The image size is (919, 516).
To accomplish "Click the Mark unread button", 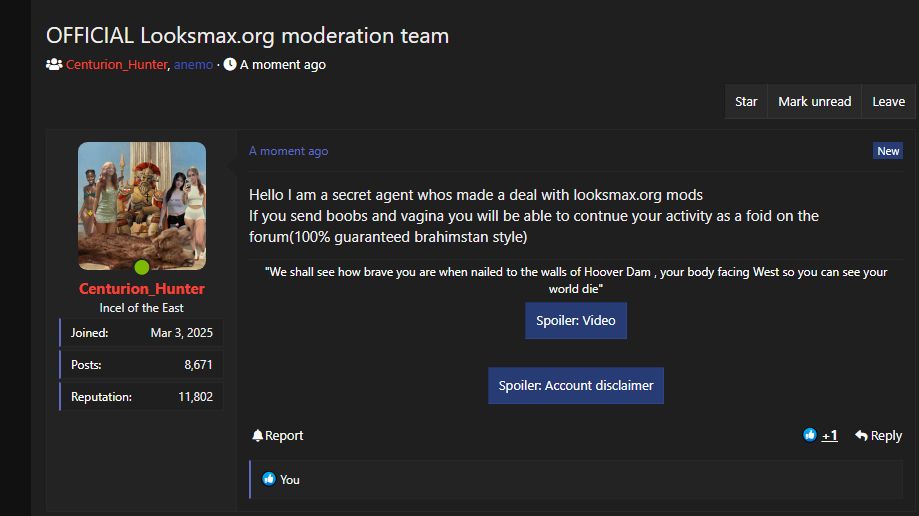I will [814, 101].
